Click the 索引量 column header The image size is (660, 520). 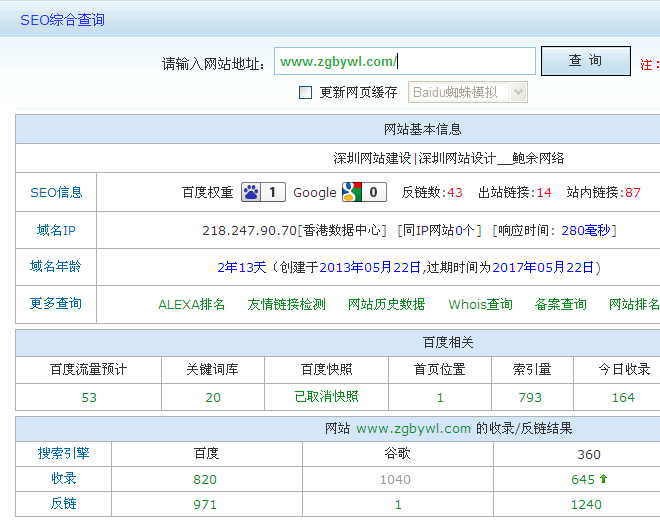tap(532, 369)
